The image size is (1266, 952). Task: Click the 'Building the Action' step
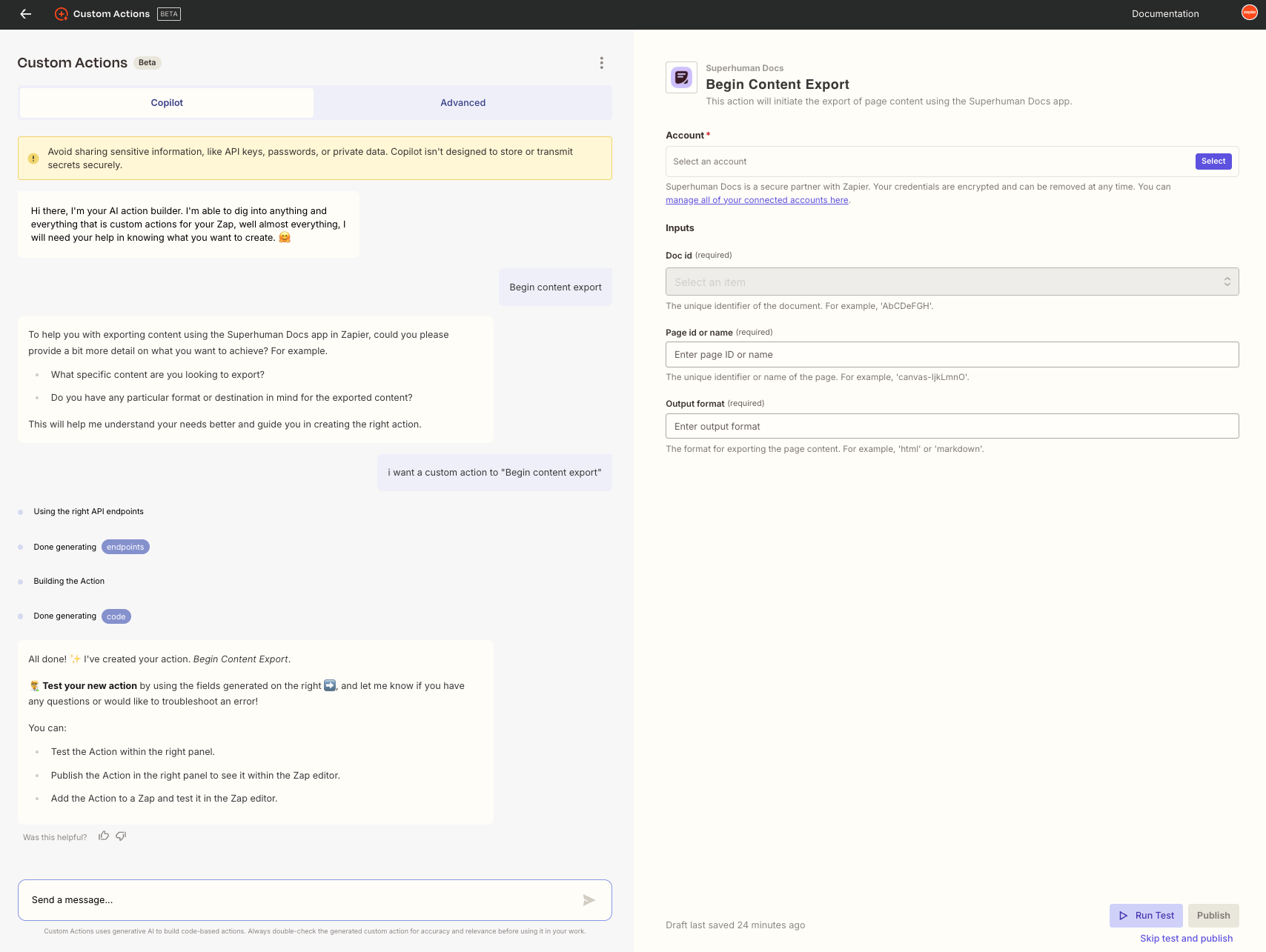(x=69, y=582)
